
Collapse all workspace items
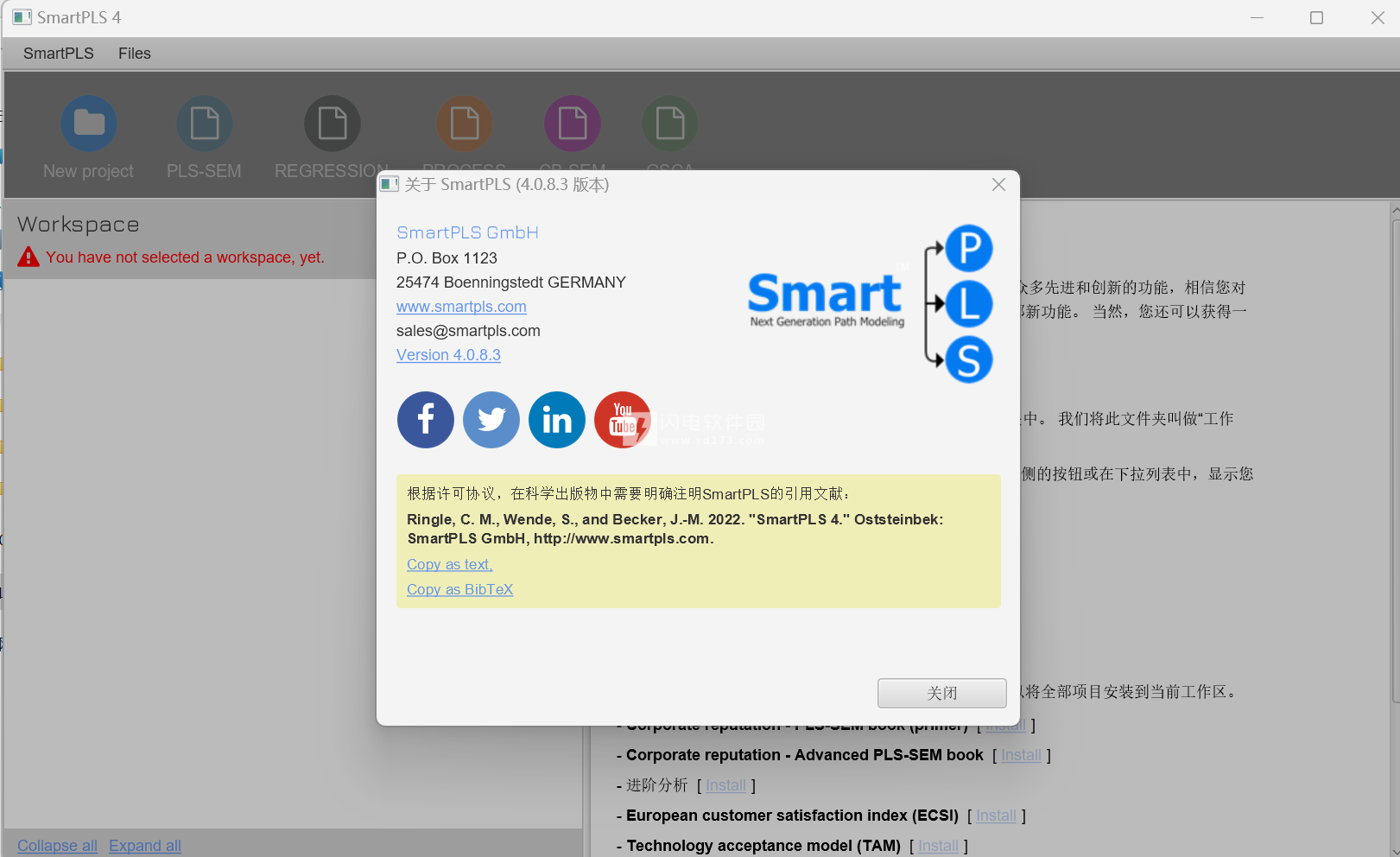56,845
